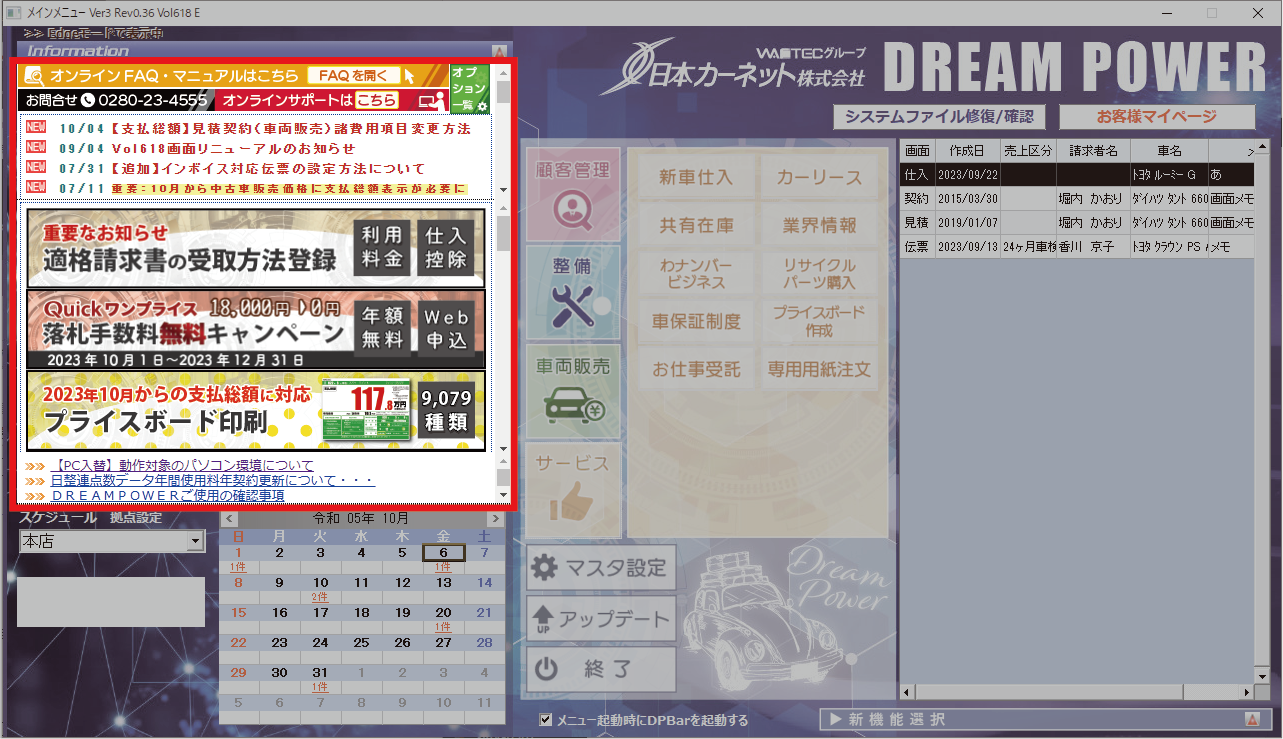The width and height of the screenshot is (1283, 739).
Task: Click the 請求者名 column header
Action: coord(1093,151)
